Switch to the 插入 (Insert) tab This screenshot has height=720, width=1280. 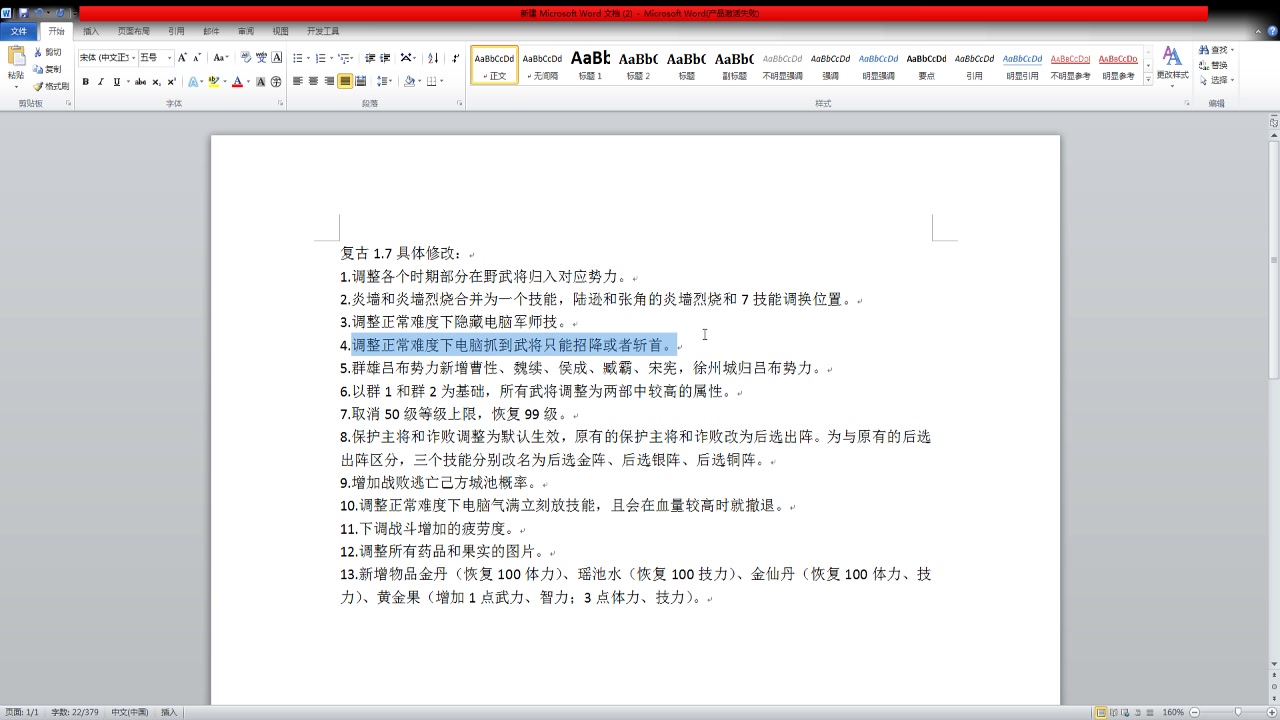coord(91,31)
